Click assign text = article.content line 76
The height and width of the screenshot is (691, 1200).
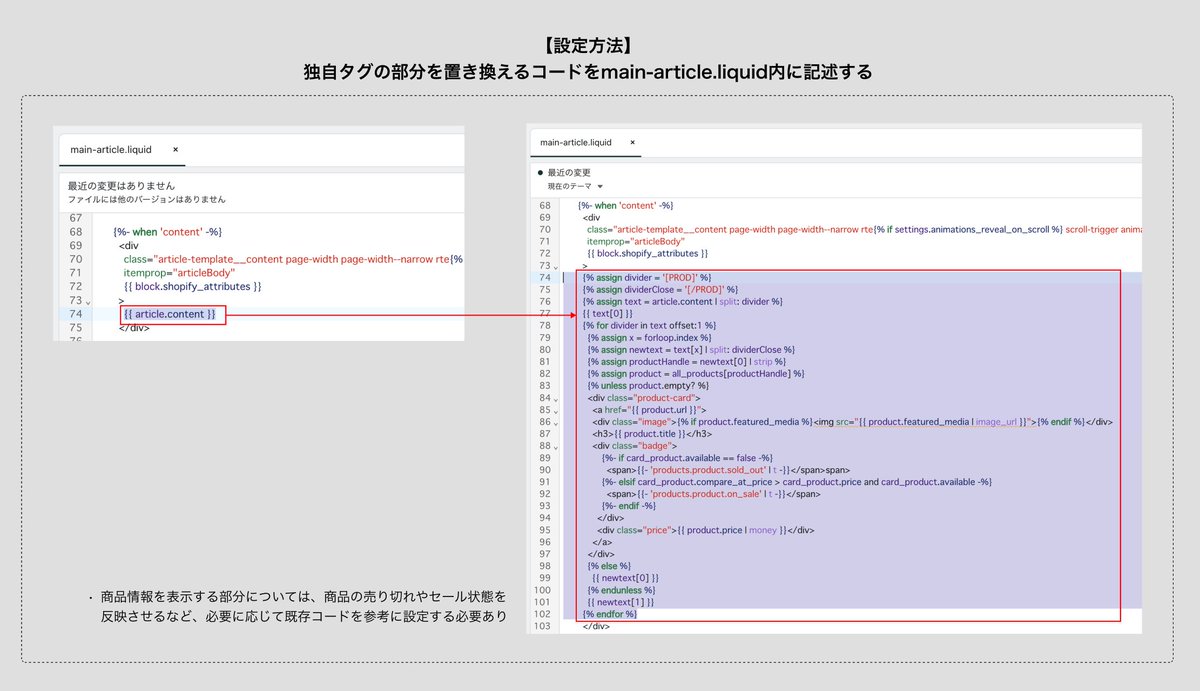683,301
